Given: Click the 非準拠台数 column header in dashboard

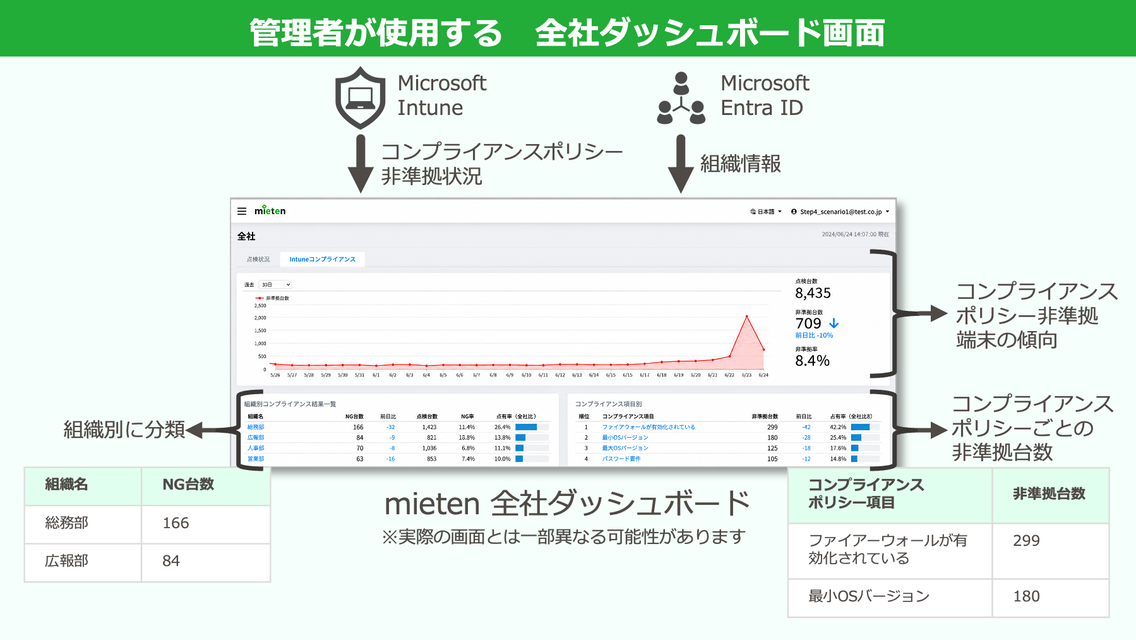Looking at the screenshot, I should click(x=764, y=417).
